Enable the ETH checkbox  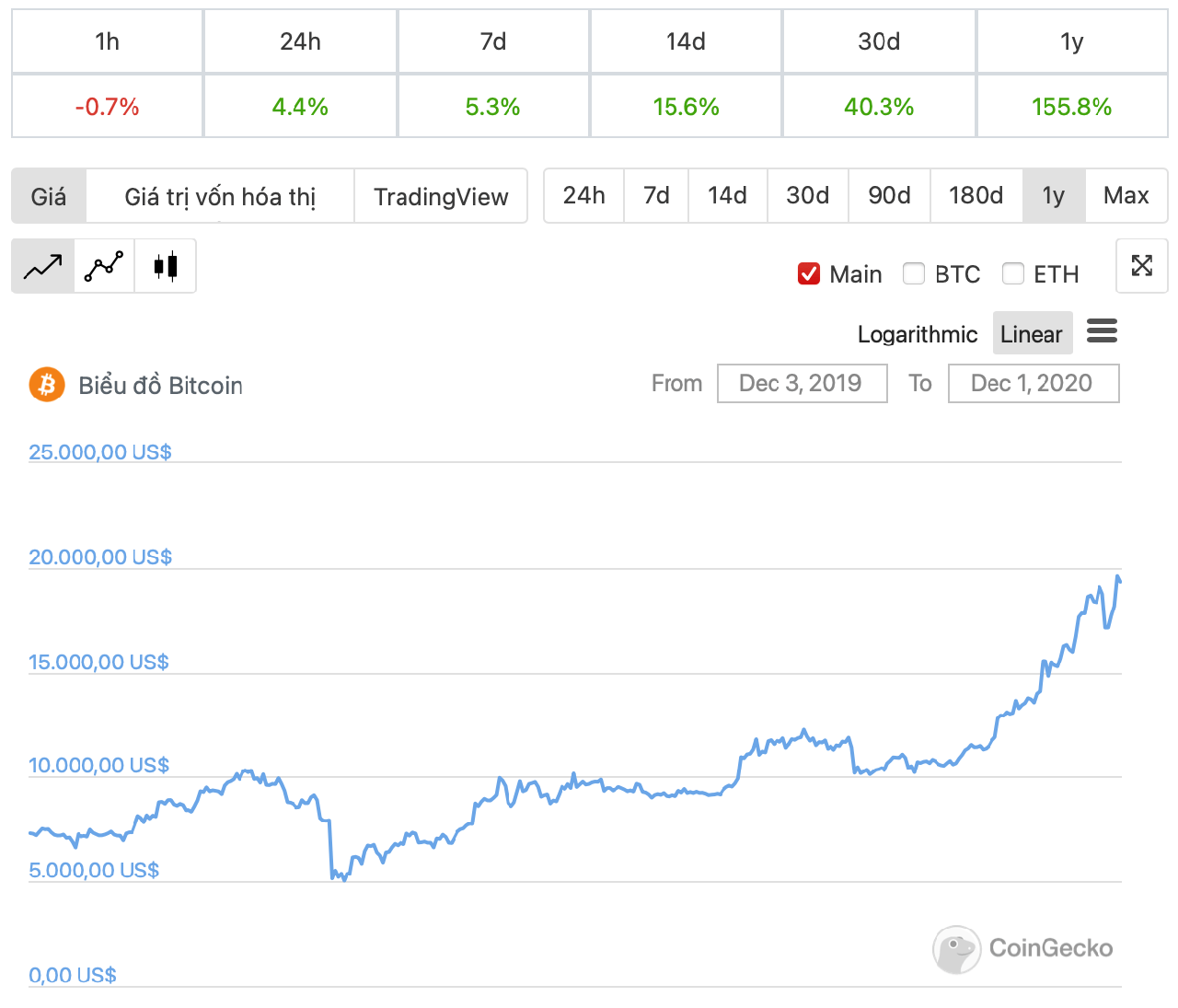pos(1013,273)
